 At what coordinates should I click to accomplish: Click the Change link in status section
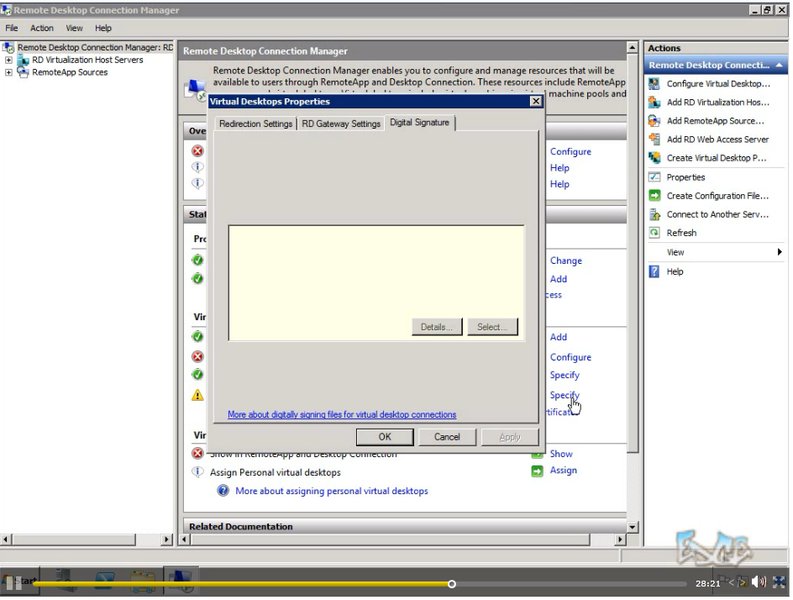point(566,261)
